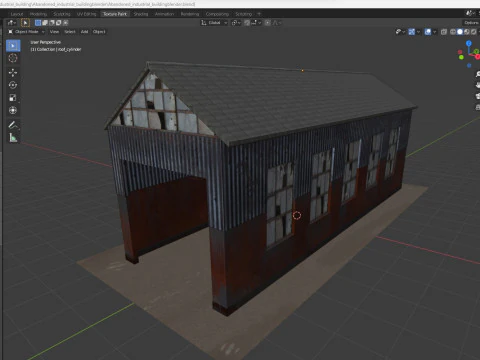
Task: Switch to Layout workspace tab
Action: [17, 14]
